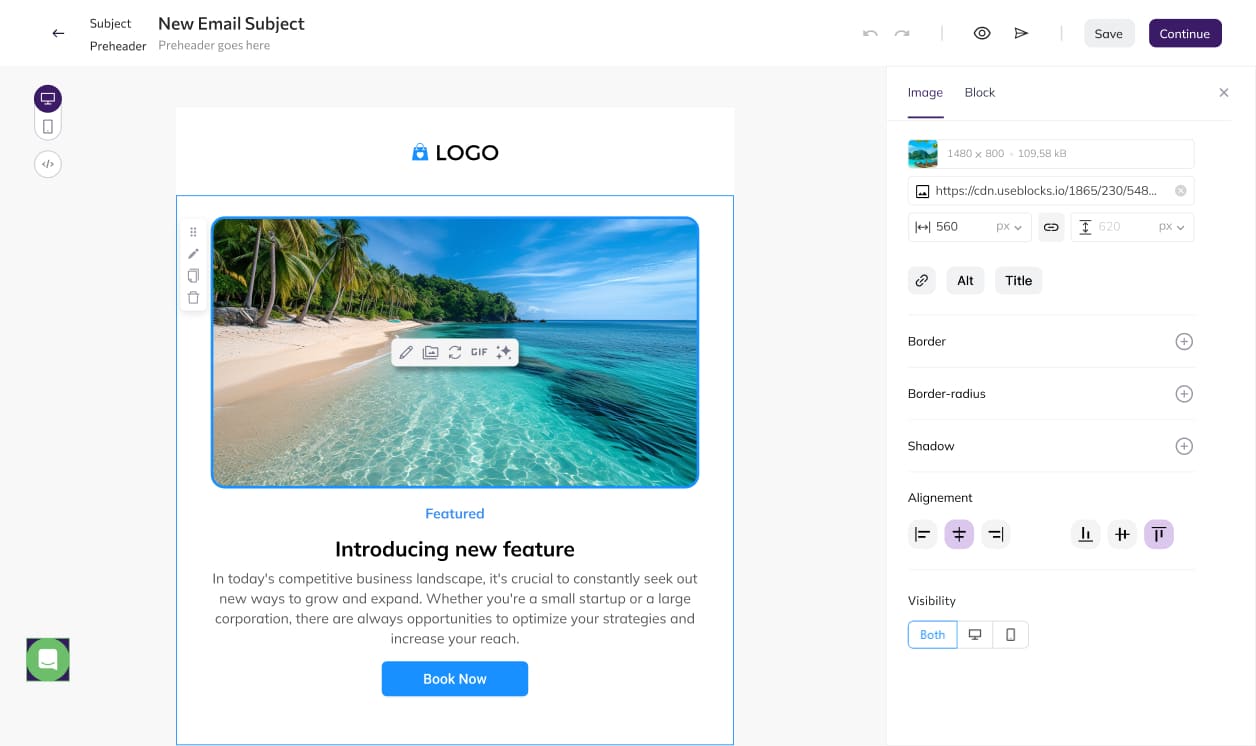This screenshot has height=746, width=1256.
Task: Toggle the aspect ratio lock link
Action: coord(1051,227)
